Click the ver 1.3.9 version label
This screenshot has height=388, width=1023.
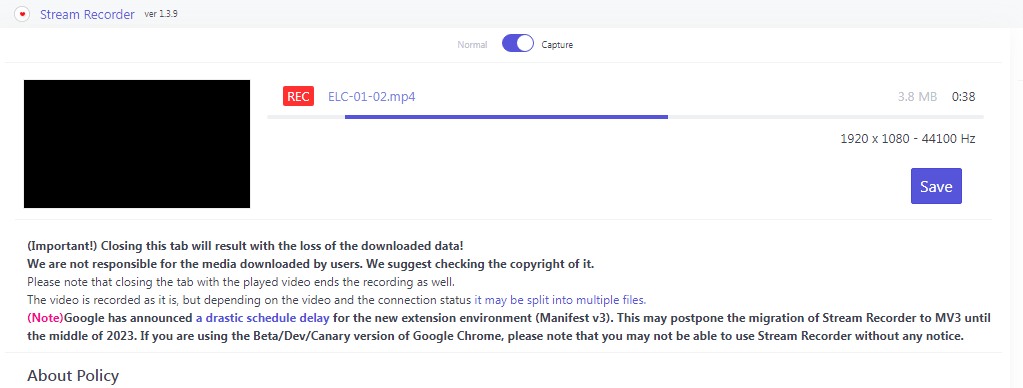tap(161, 14)
